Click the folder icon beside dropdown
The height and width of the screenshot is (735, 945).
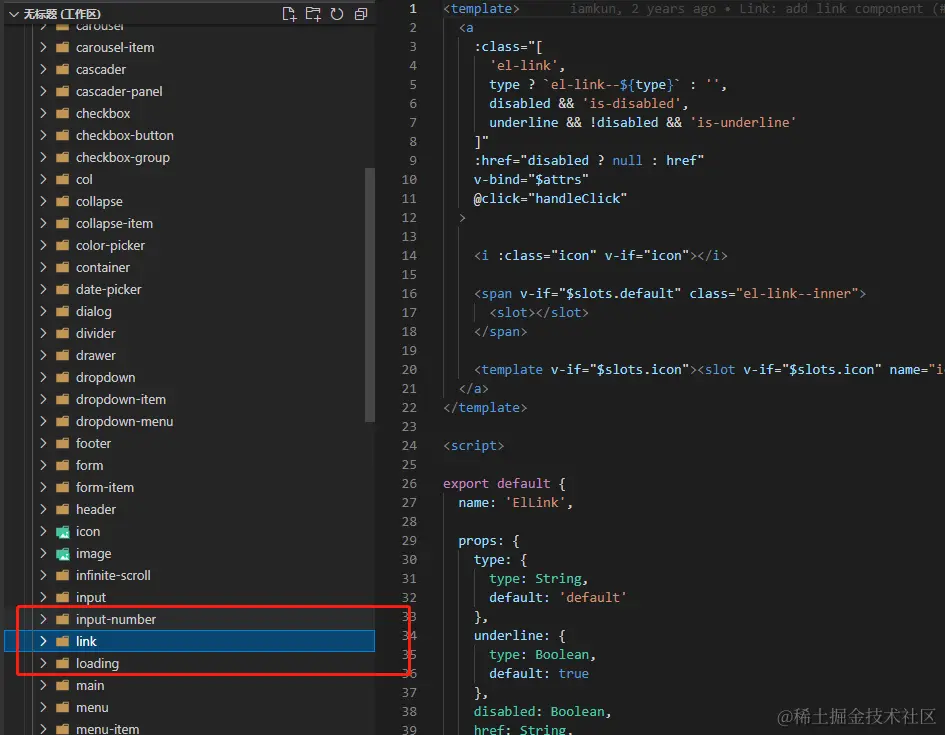(x=63, y=378)
